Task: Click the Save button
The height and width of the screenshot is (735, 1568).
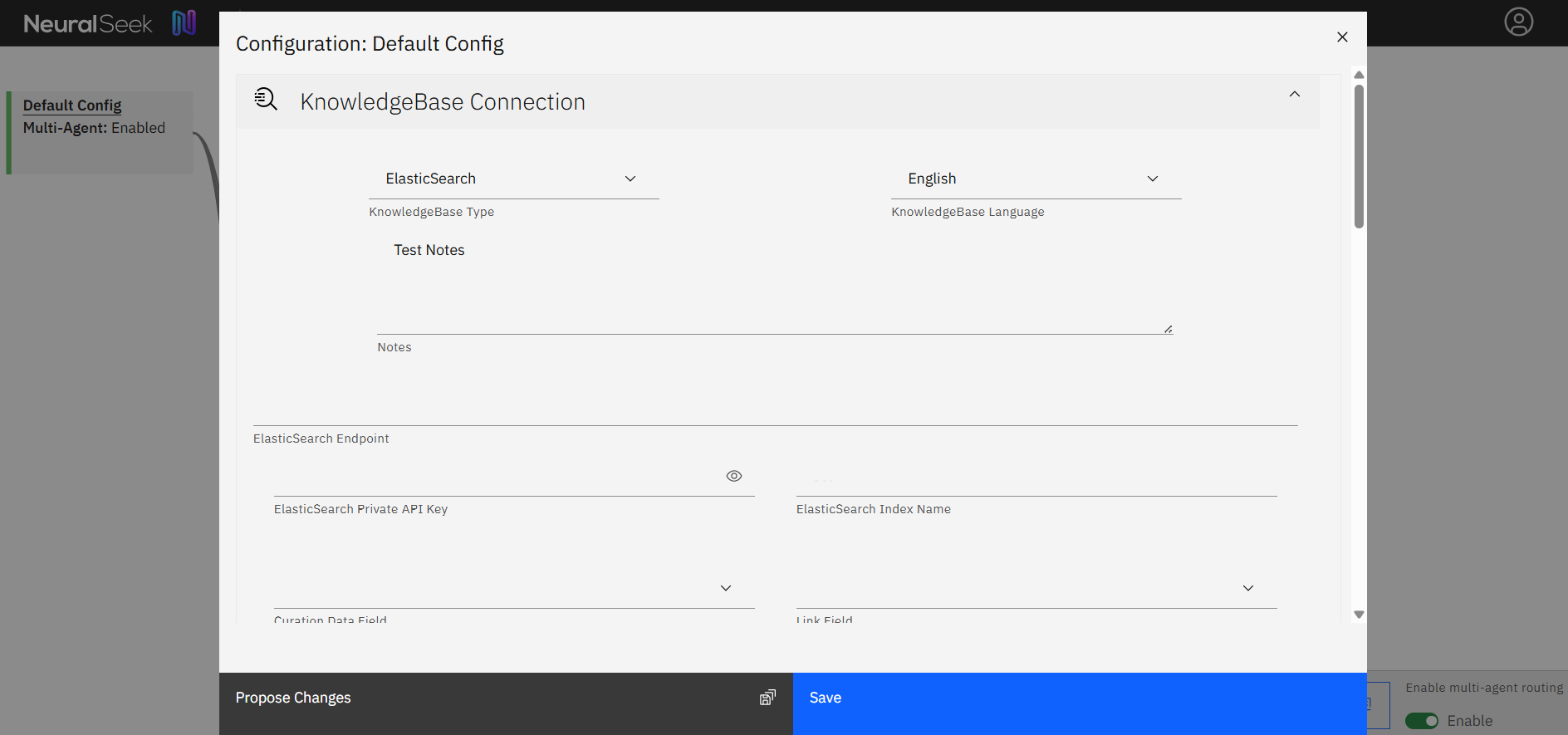Action: [1080, 703]
